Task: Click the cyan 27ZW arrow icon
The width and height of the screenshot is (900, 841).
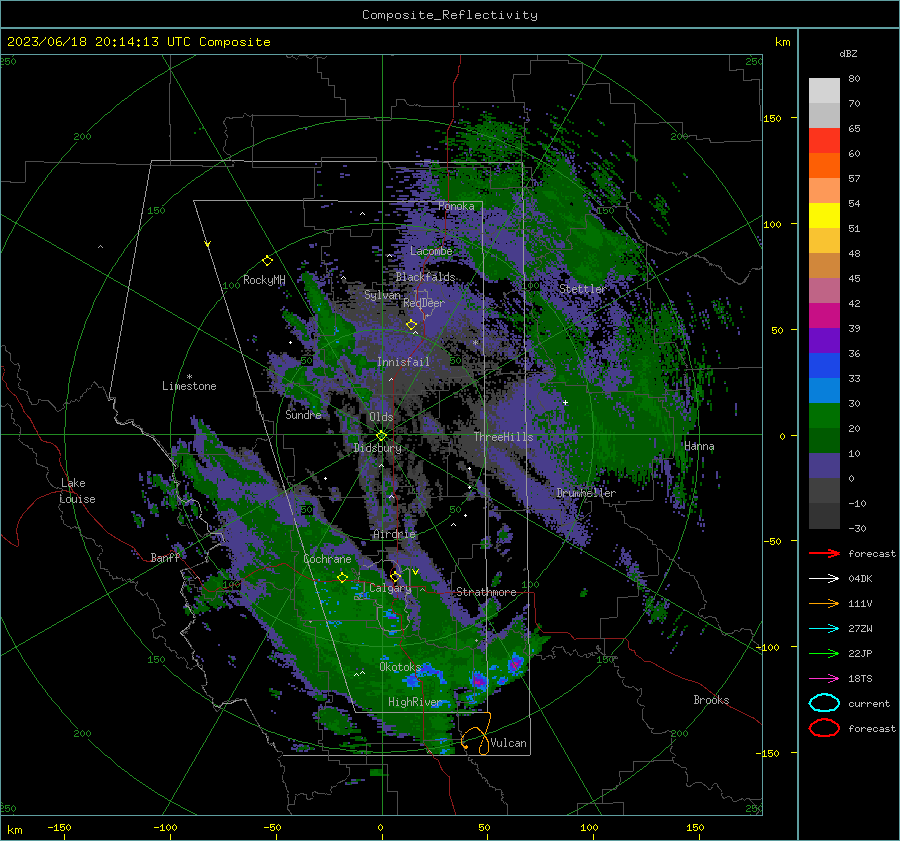Action: tap(824, 629)
